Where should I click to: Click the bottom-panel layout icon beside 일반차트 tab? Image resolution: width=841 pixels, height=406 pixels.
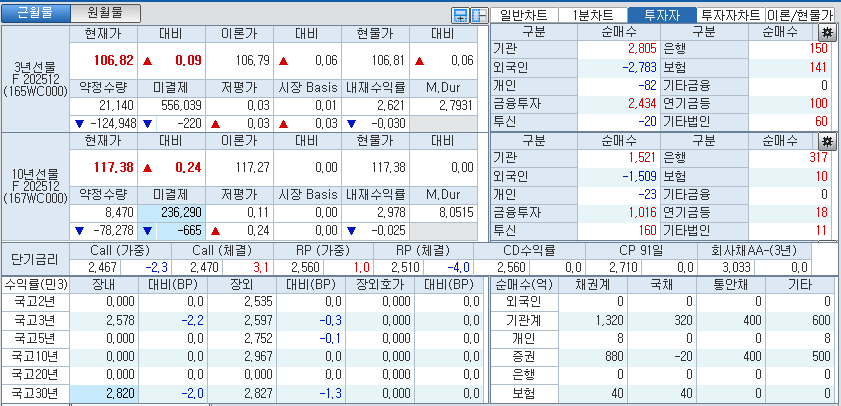point(460,16)
